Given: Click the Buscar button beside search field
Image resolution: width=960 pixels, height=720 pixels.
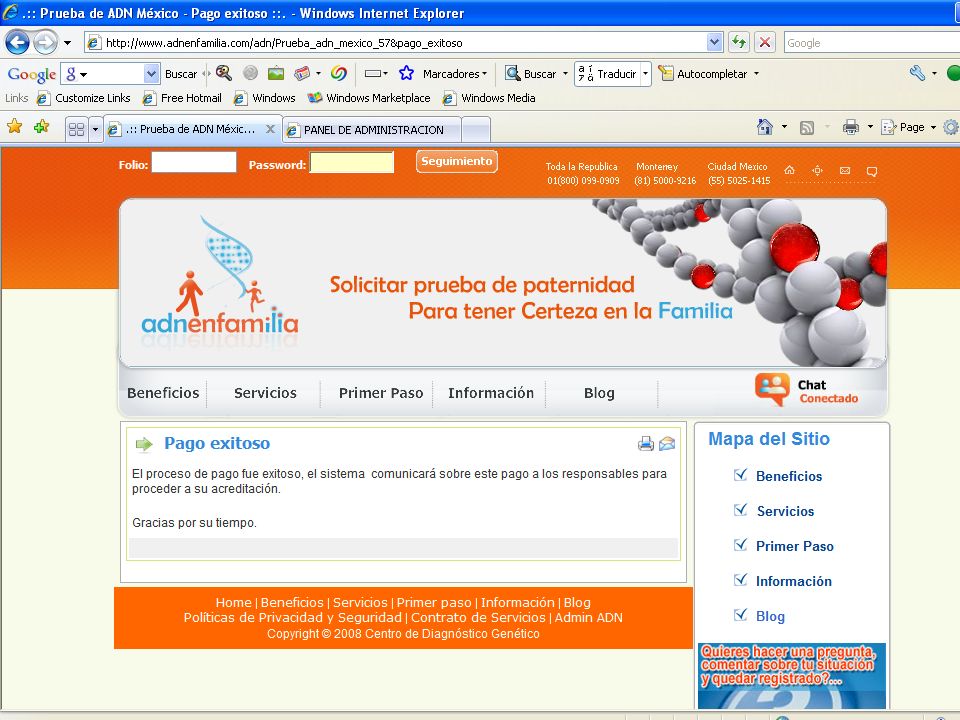Looking at the screenshot, I should [x=181, y=74].
